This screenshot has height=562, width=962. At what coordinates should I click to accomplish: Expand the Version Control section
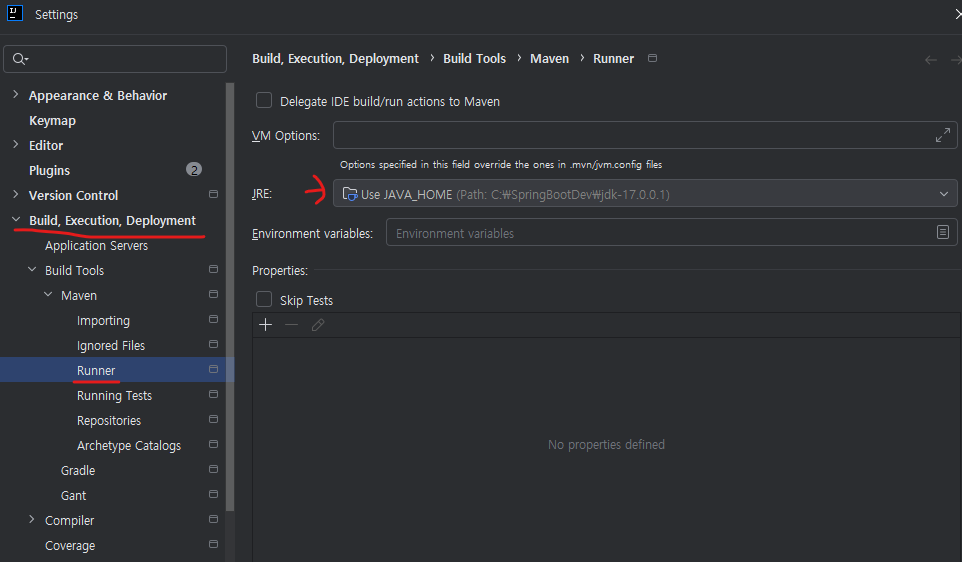point(16,194)
